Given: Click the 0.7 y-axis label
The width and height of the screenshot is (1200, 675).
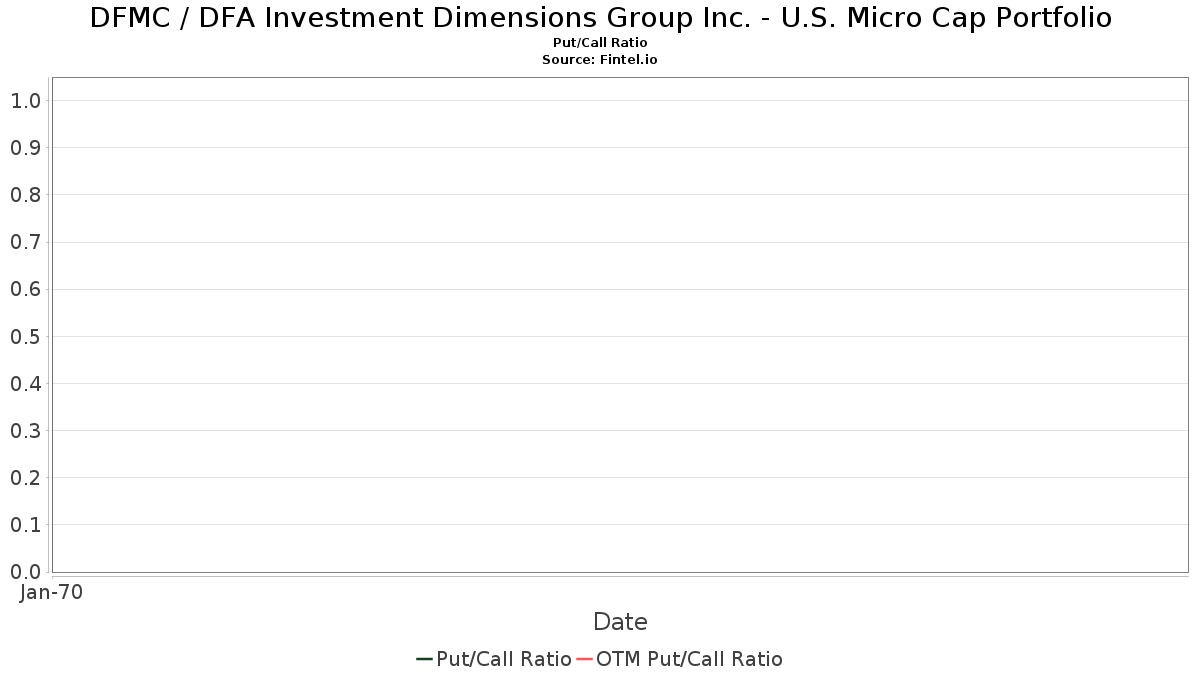Looking at the screenshot, I should (x=25, y=242).
